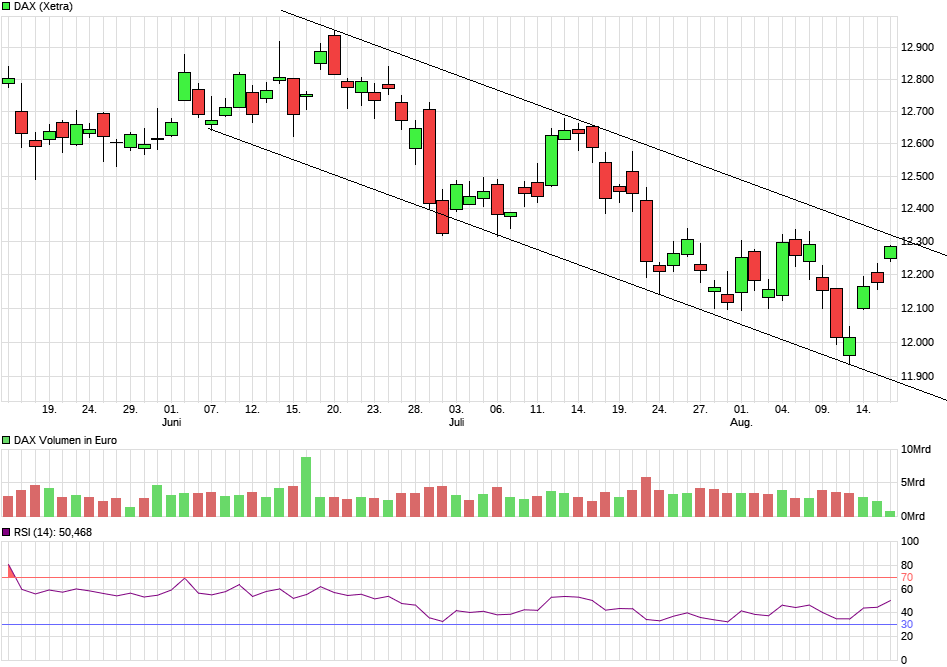Click the 03. date label above Juli
The image size is (947, 667).
click(456, 409)
